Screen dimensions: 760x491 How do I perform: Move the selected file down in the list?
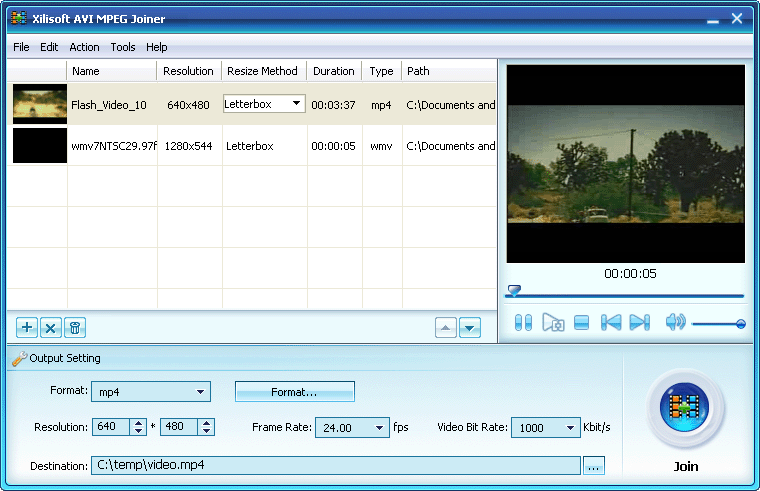pos(470,328)
